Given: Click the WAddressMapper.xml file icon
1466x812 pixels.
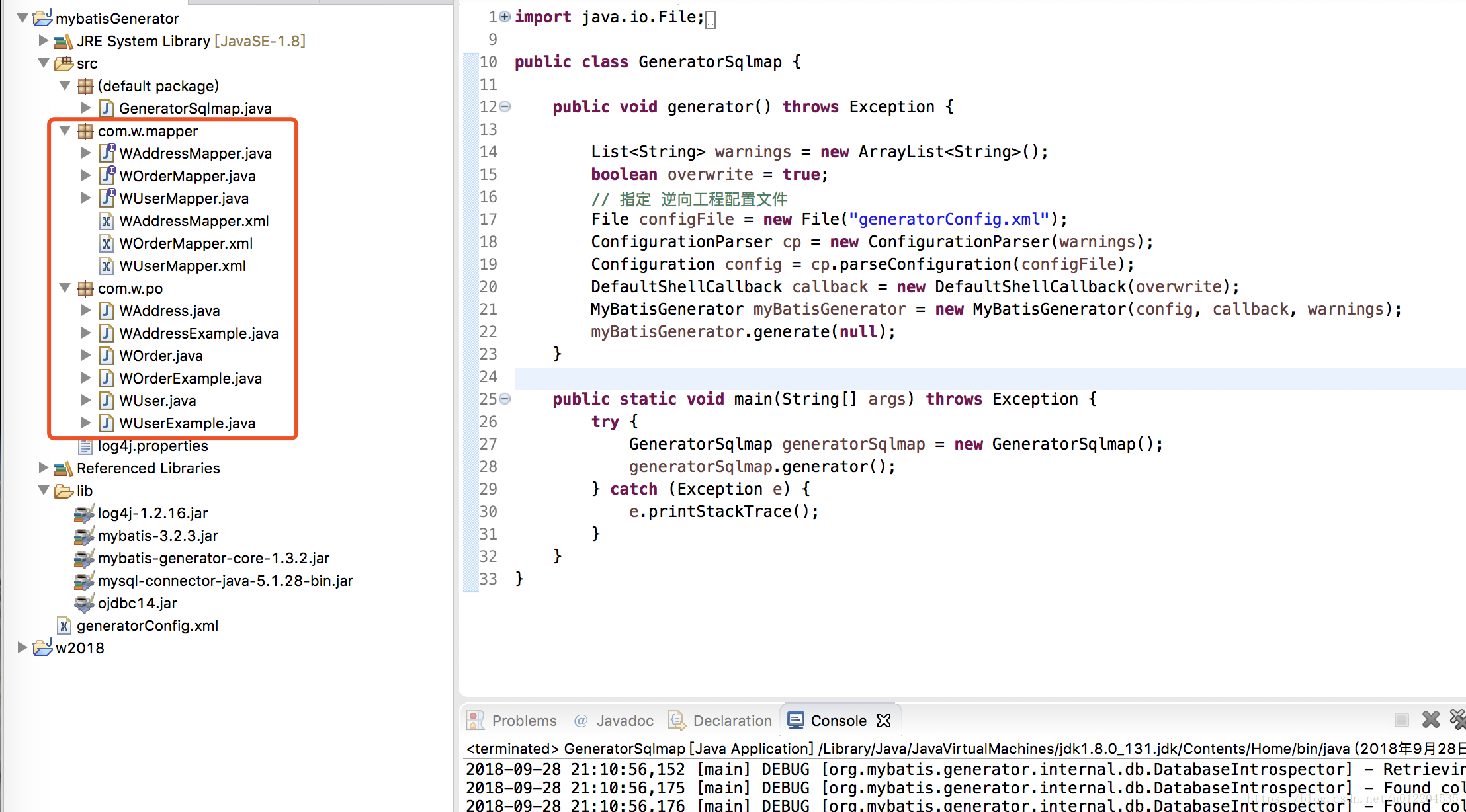Looking at the screenshot, I should point(106,221).
